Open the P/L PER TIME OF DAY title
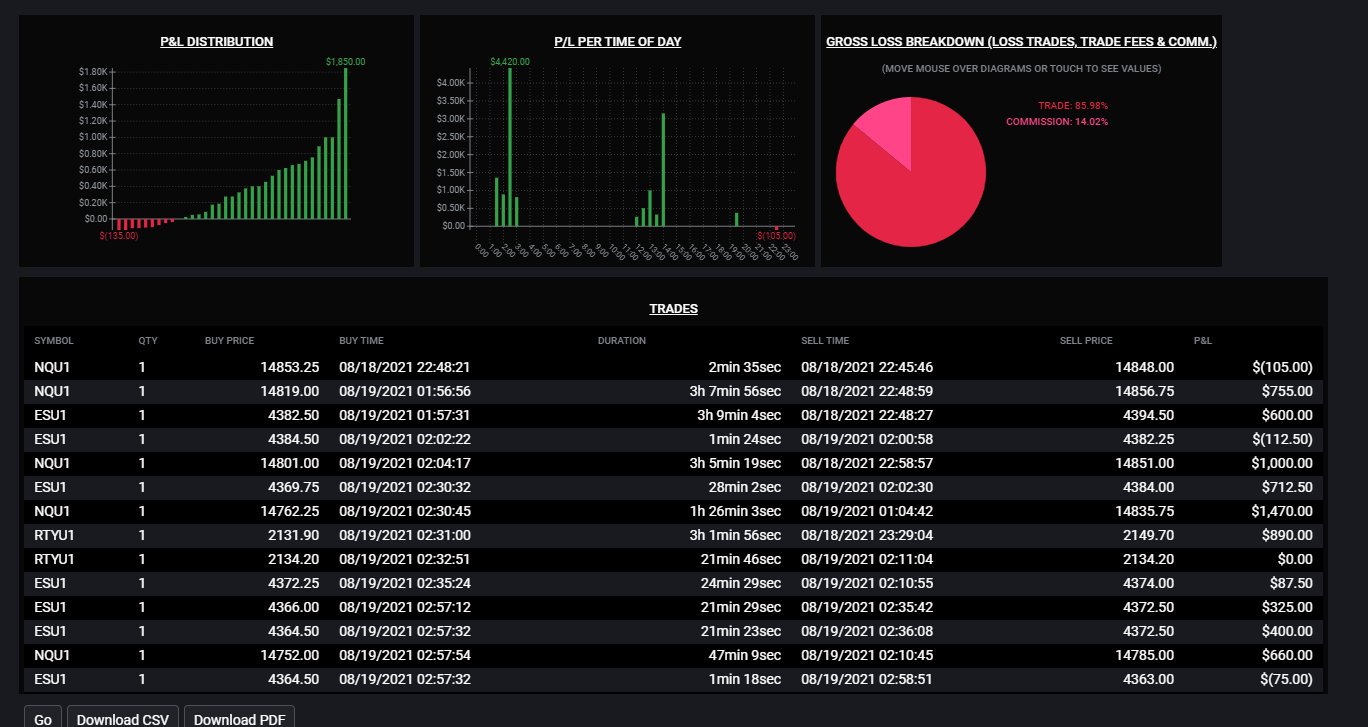Screen dimensions: 1368x727 tap(618, 42)
